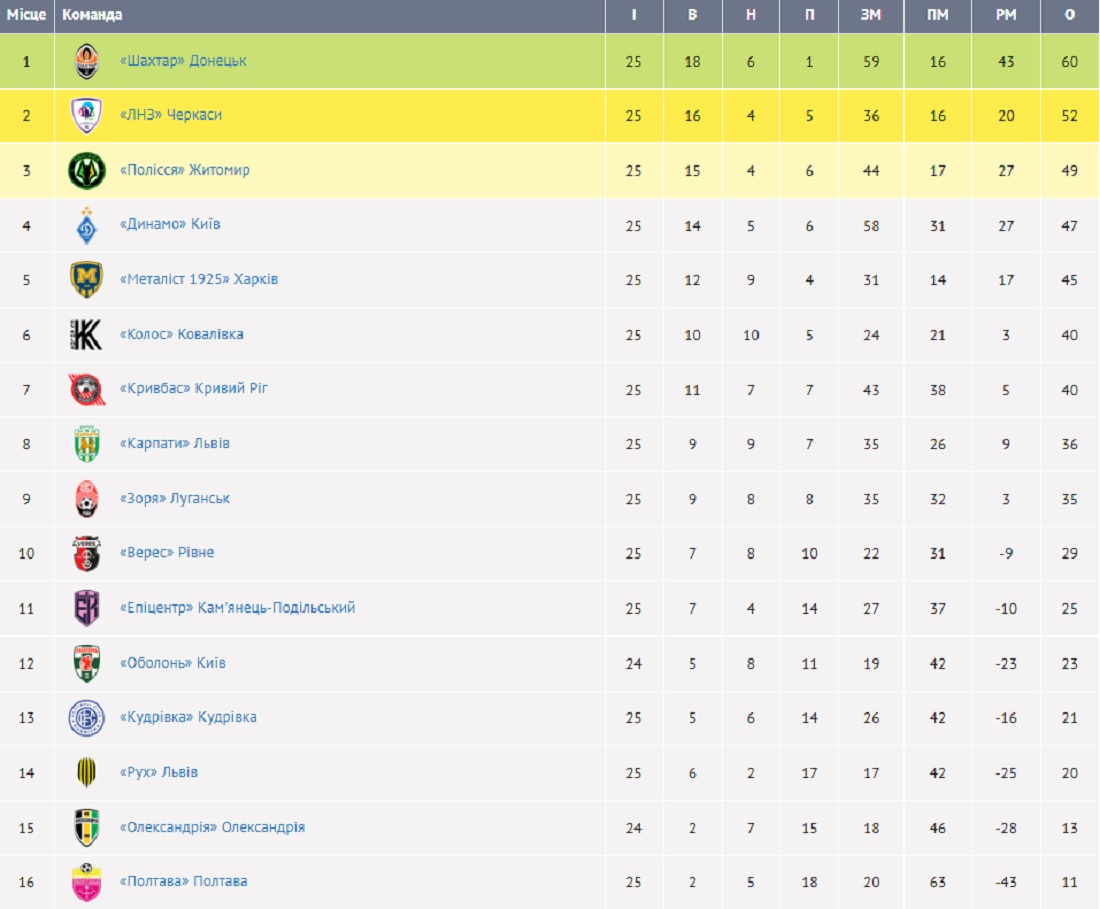This screenshot has width=1100, height=909.
Task: Open «Епіцентр» Кам'янець-Подільський team page
Action: 237,607
